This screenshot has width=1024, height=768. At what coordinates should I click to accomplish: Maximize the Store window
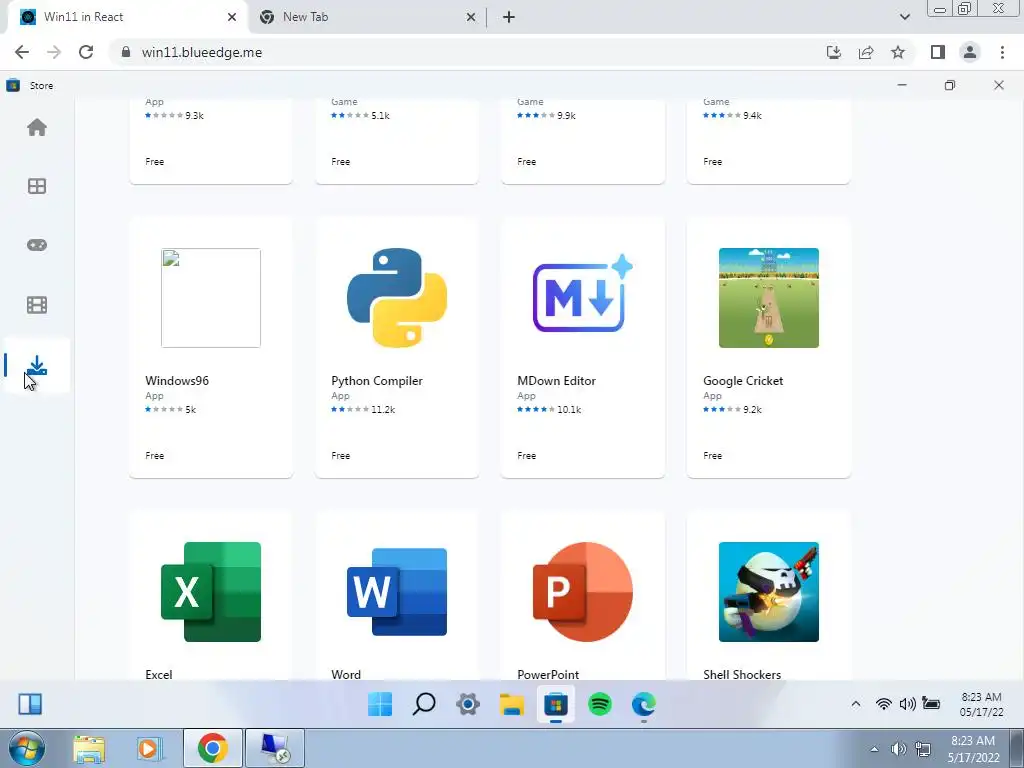coord(950,85)
